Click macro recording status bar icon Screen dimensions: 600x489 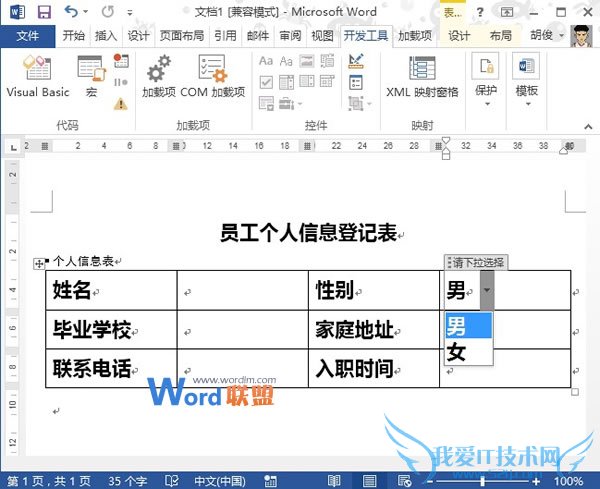(271, 481)
